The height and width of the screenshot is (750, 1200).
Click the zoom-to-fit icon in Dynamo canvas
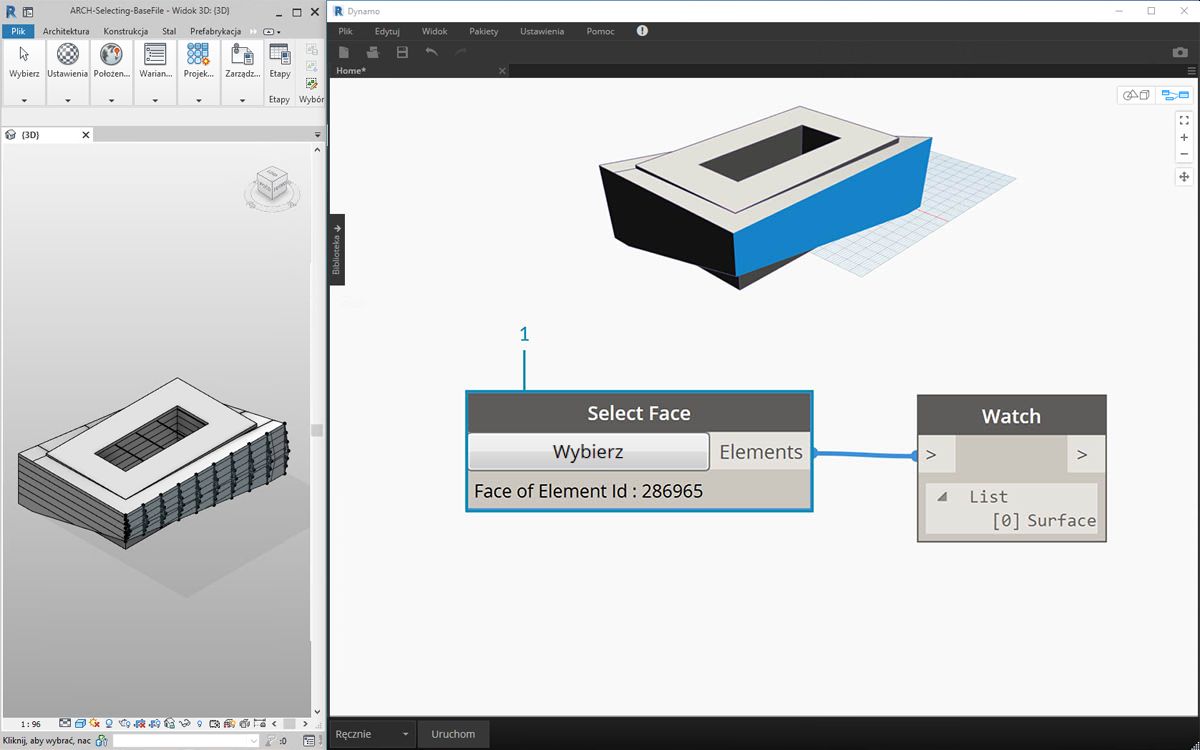click(x=1184, y=120)
